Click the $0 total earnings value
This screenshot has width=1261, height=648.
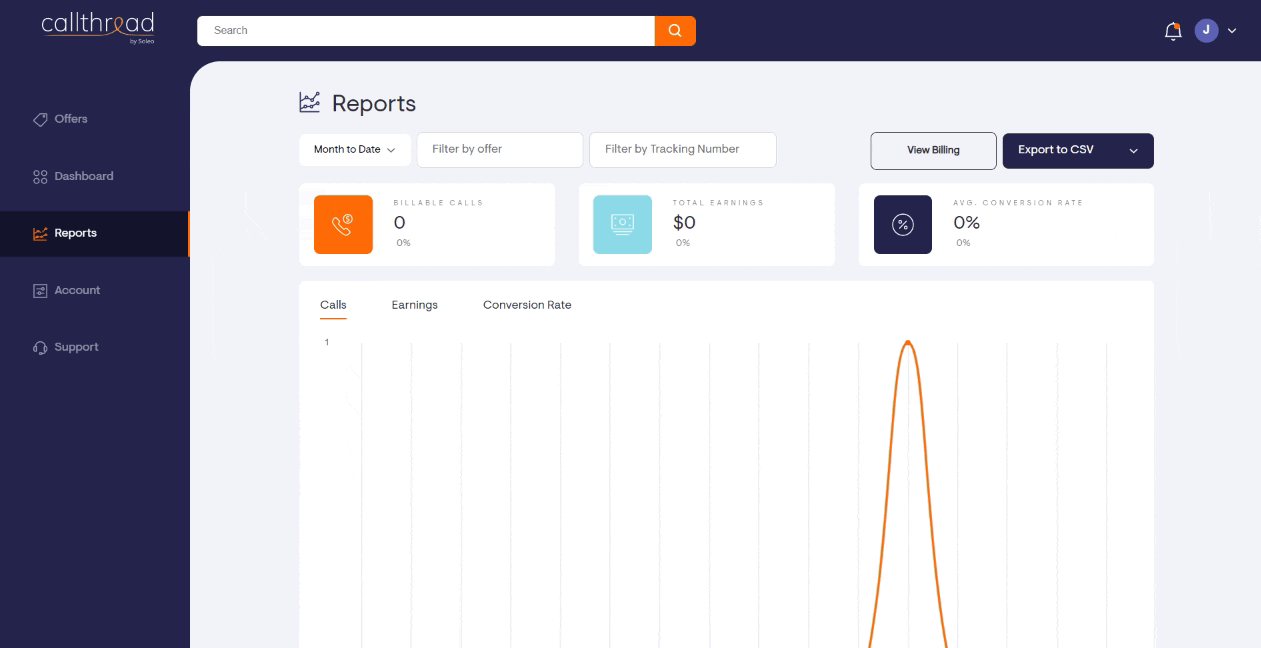pyautogui.click(x=684, y=223)
